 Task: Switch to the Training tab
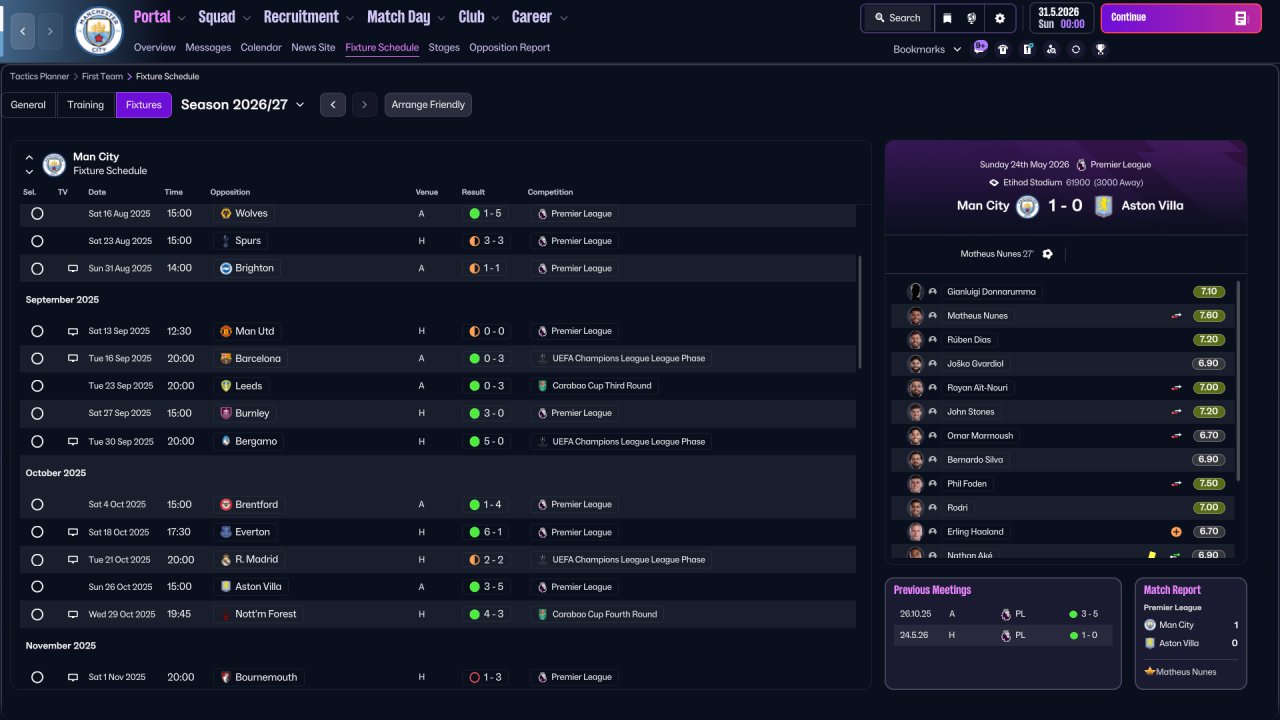click(x=86, y=105)
